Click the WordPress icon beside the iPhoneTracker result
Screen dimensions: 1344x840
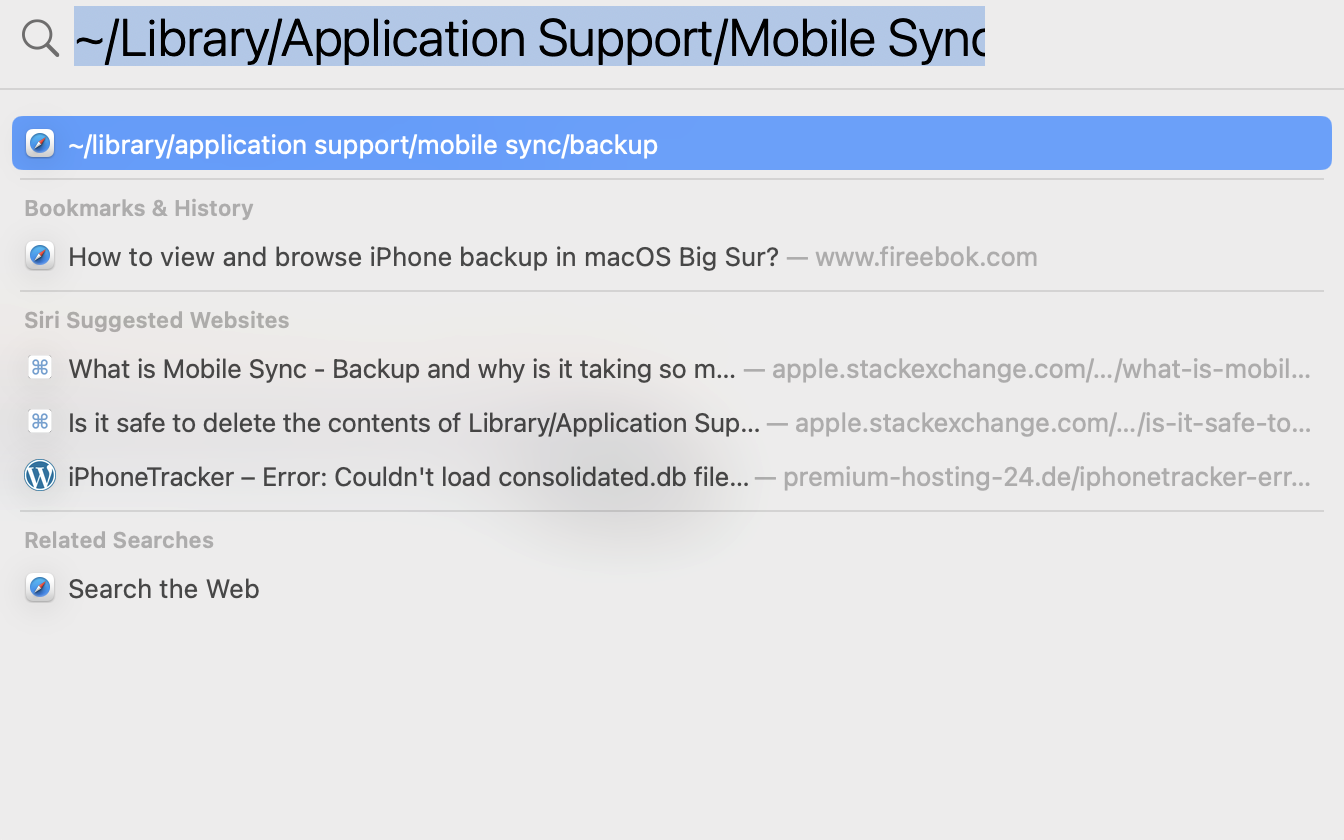pyautogui.click(x=40, y=476)
